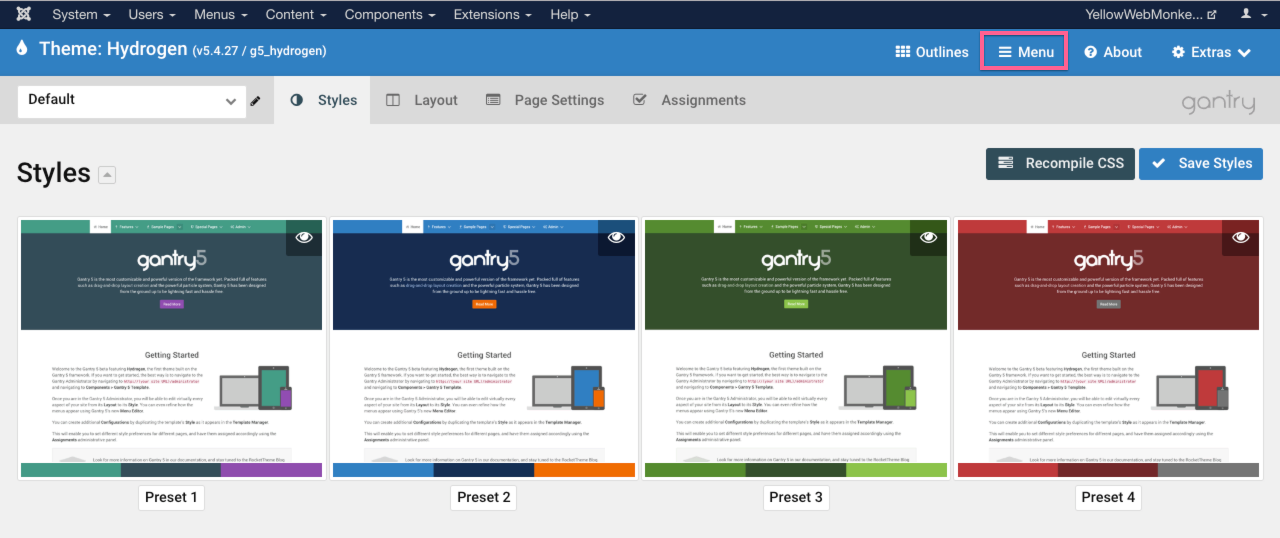The width and height of the screenshot is (1280, 538).
Task: Expand the Extras dropdown
Action: pyautogui.click(x=1212, y=52)
